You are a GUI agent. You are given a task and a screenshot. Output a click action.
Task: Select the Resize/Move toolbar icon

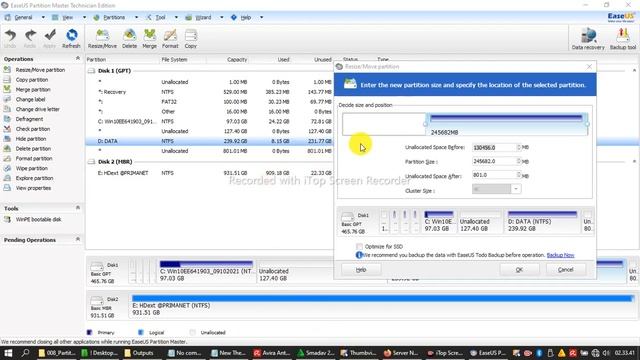coord(102,39)
